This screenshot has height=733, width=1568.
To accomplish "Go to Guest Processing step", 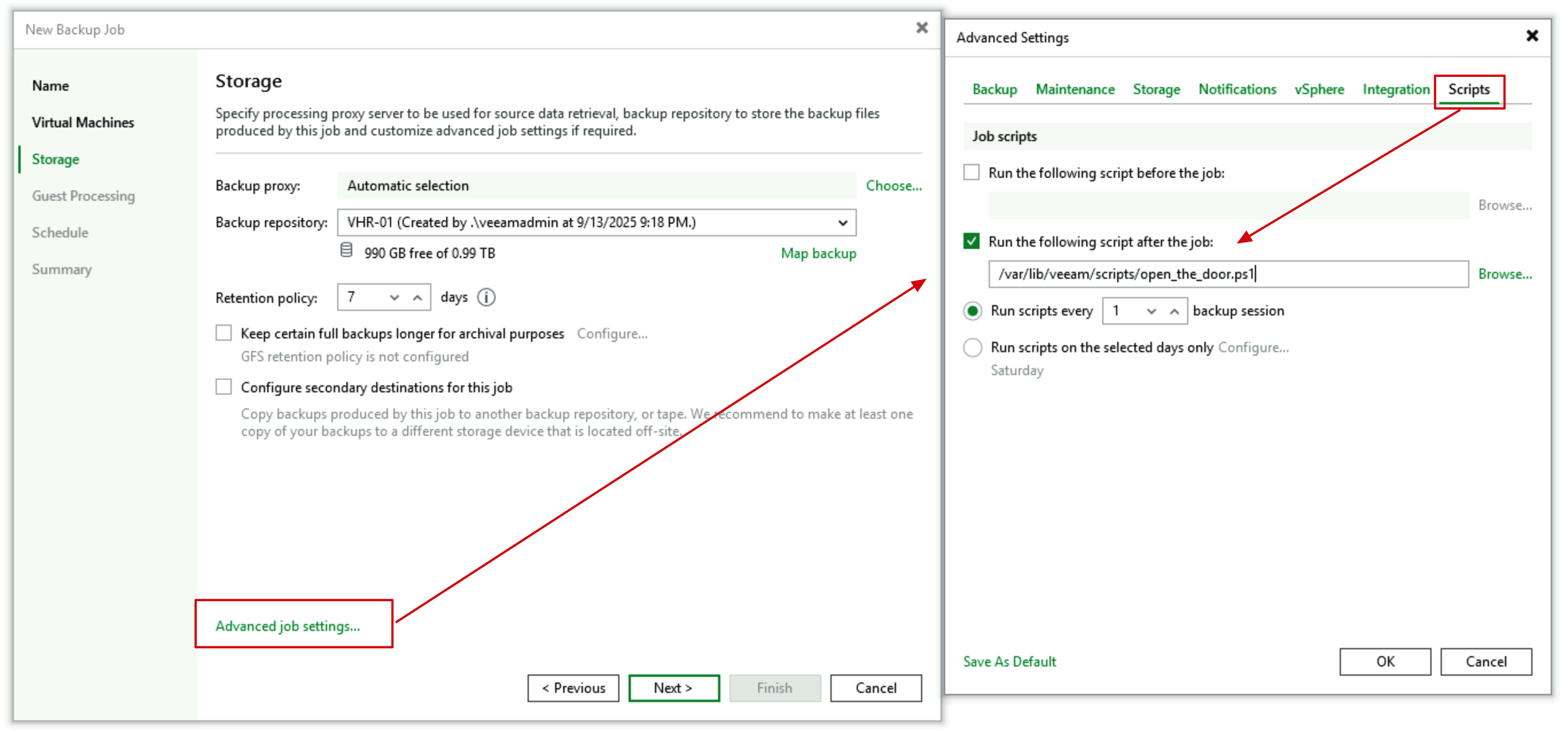I will pos(83,196).
